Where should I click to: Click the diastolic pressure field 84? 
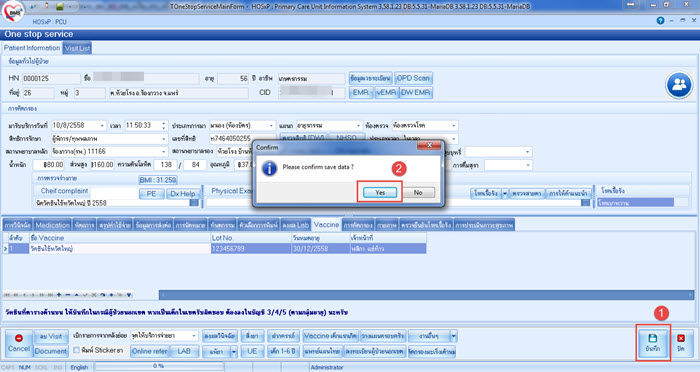pyautogui.click(x=195, y=165)
